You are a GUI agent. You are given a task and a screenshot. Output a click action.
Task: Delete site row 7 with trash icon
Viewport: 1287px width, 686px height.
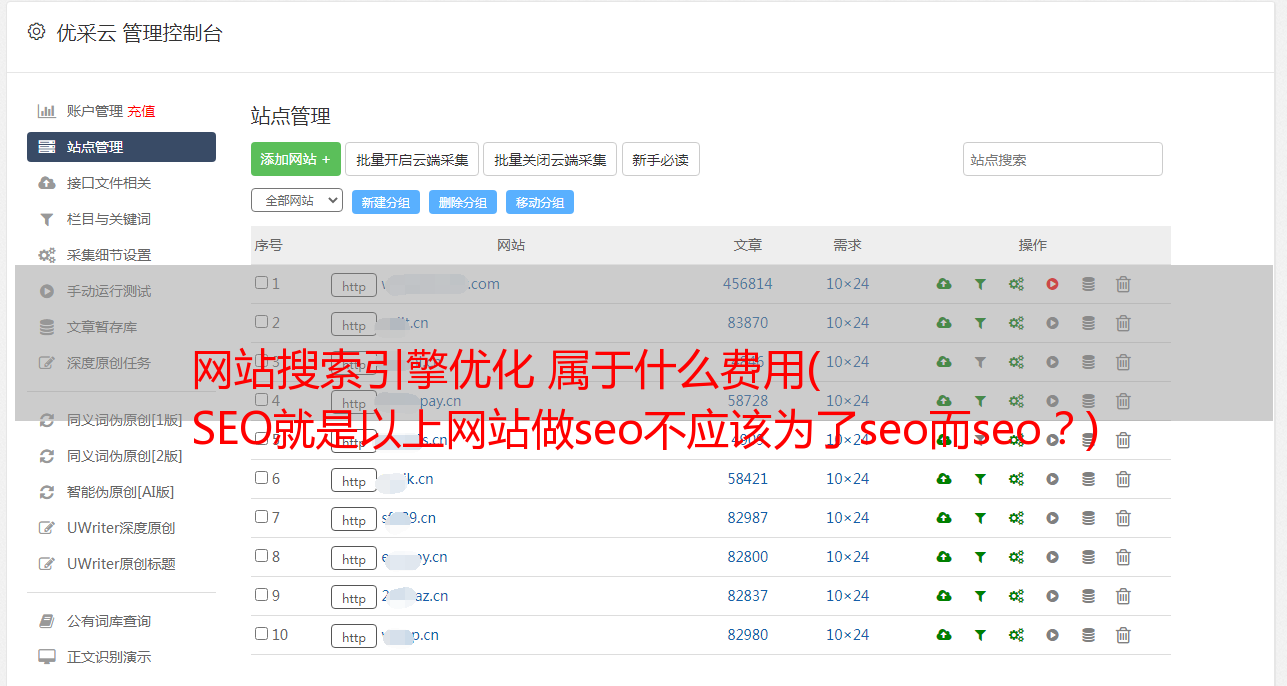(x=1123, y=518)
